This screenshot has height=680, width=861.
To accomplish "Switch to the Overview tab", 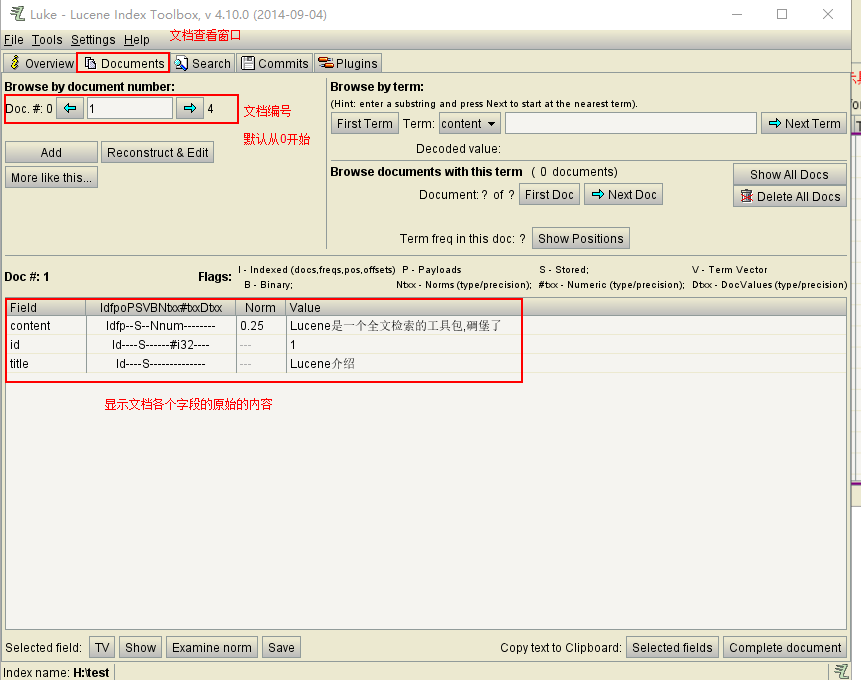I will click(x=40, y=63).
